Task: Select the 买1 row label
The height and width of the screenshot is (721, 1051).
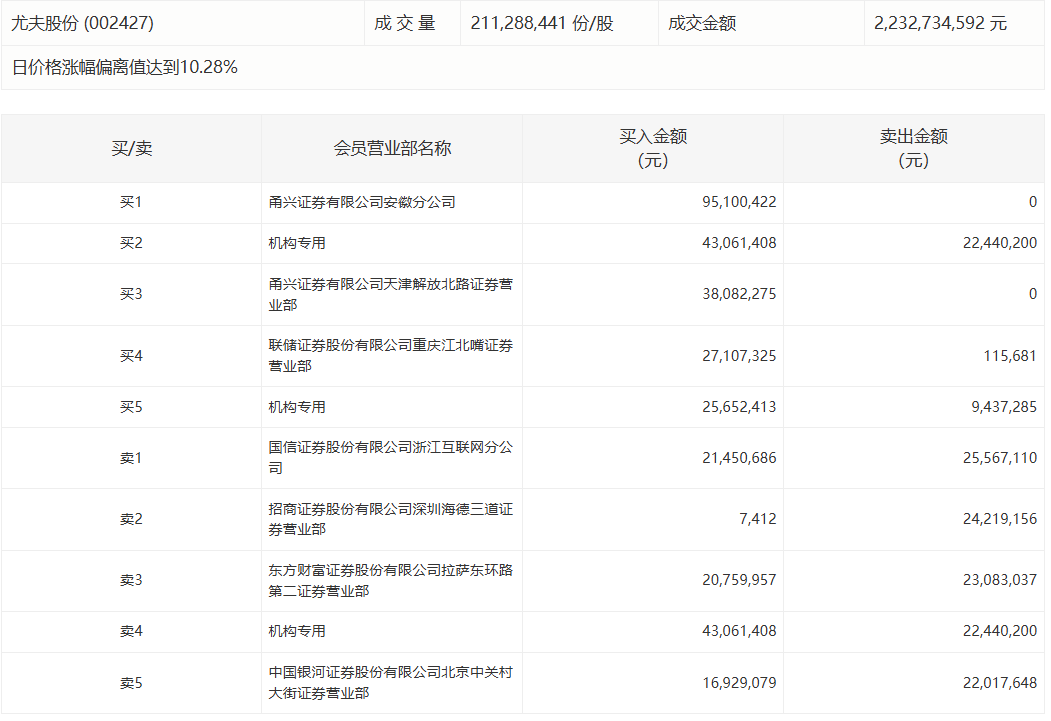Action: tap(131, 202)
